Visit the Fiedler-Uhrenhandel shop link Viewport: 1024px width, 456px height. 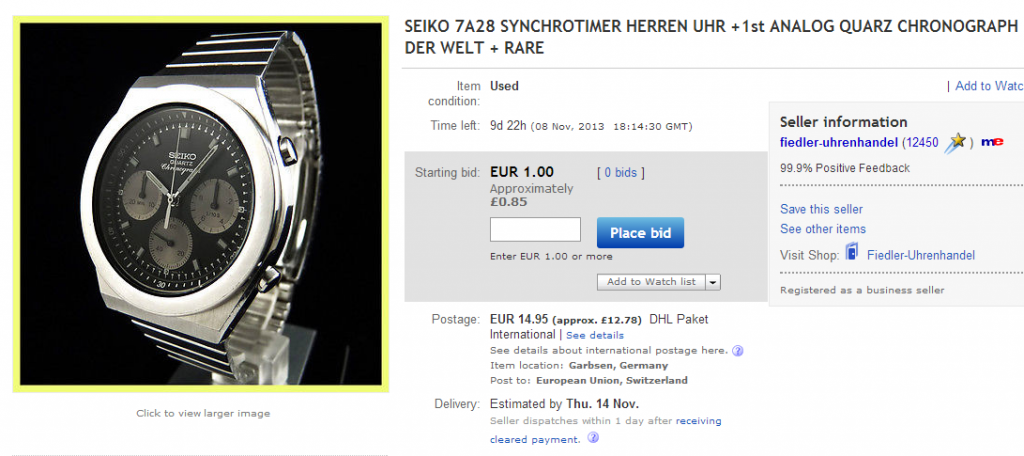pos(920,255)
